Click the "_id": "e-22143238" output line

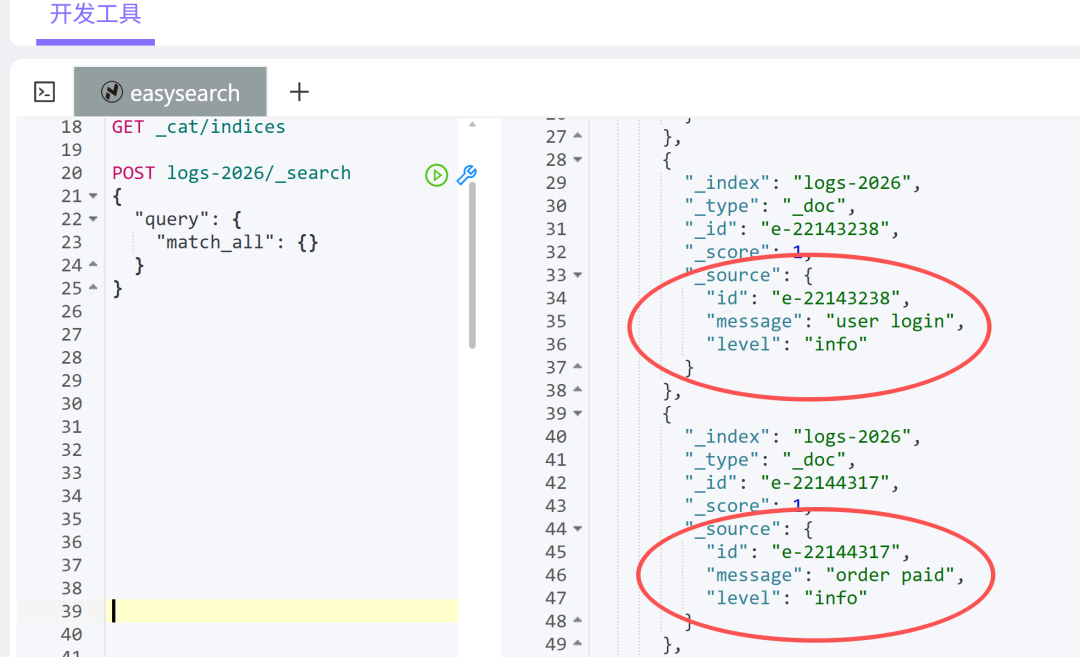point(792,229)
